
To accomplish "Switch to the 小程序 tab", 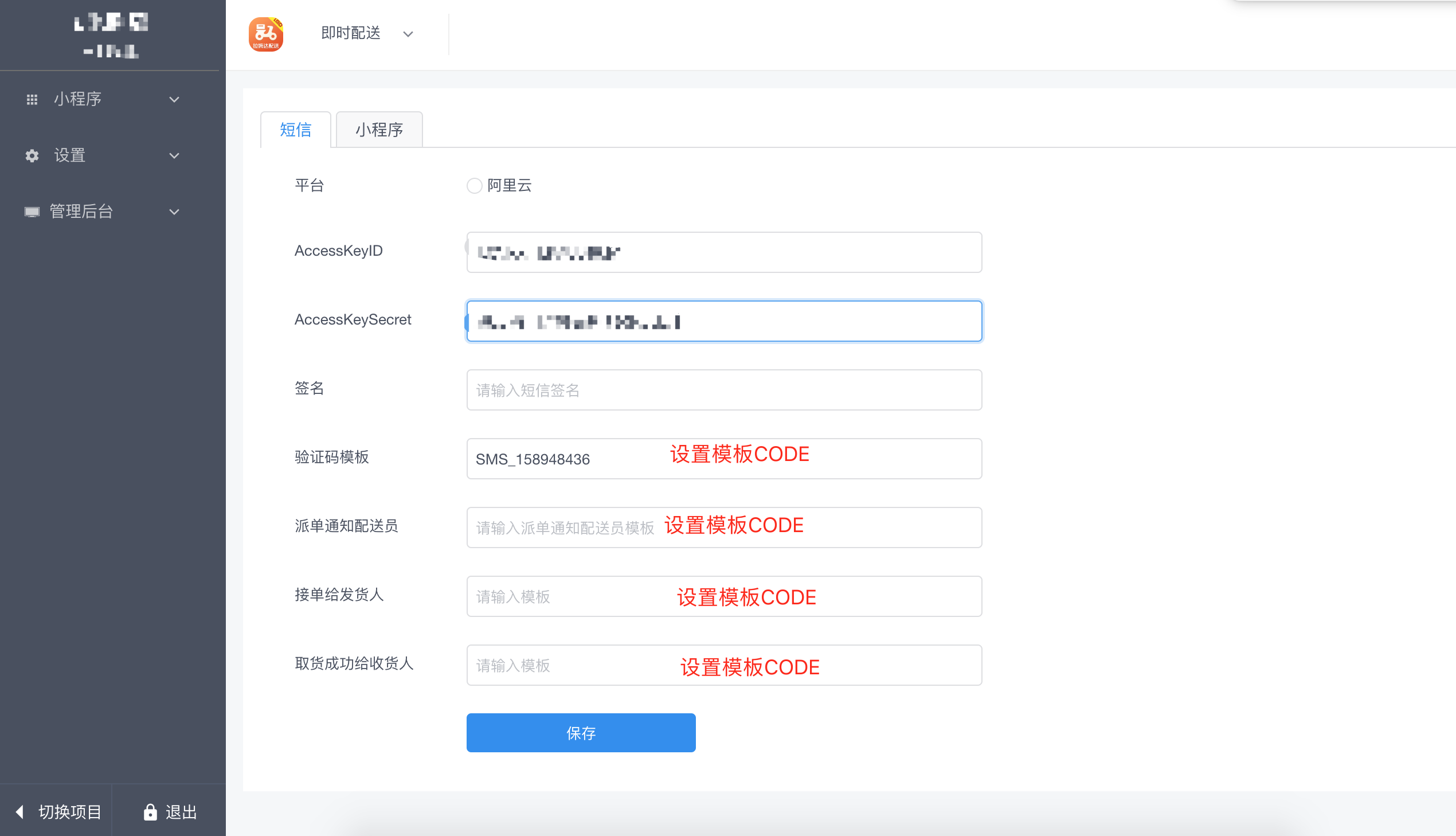I will click(x=379, y=129).
